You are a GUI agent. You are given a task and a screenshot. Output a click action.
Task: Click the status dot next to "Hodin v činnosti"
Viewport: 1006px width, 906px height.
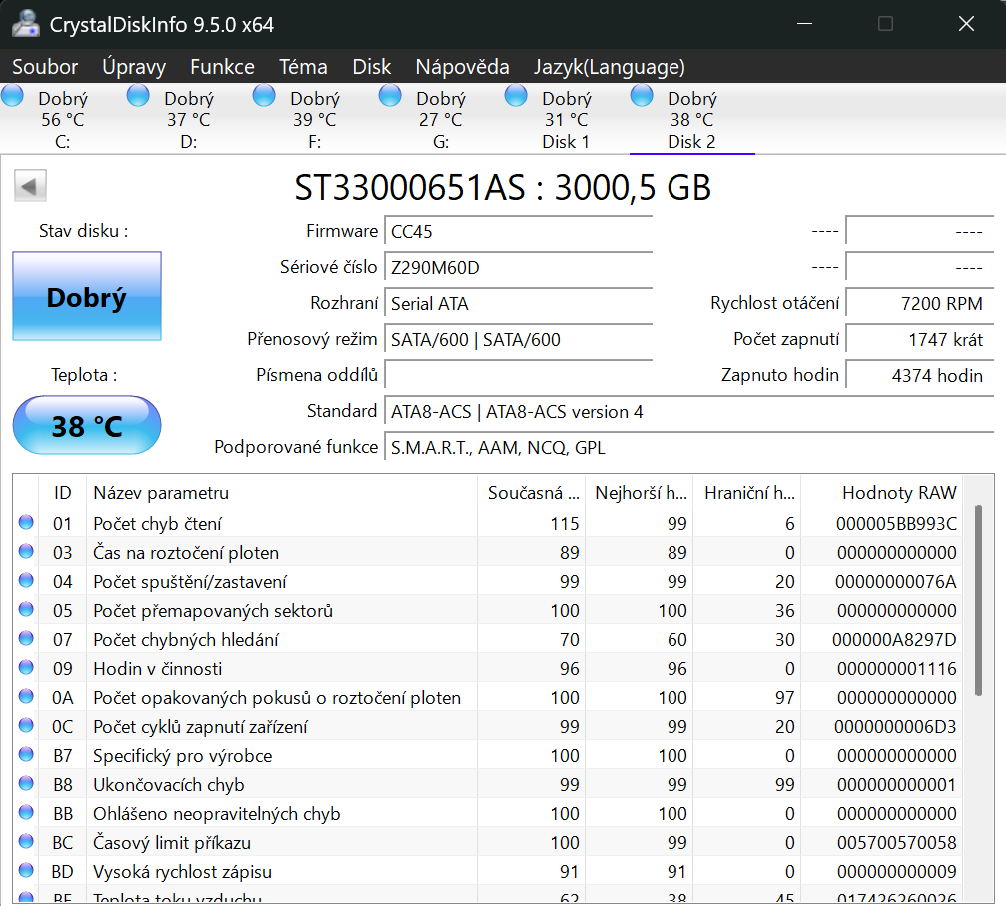(x=25, y=668)
